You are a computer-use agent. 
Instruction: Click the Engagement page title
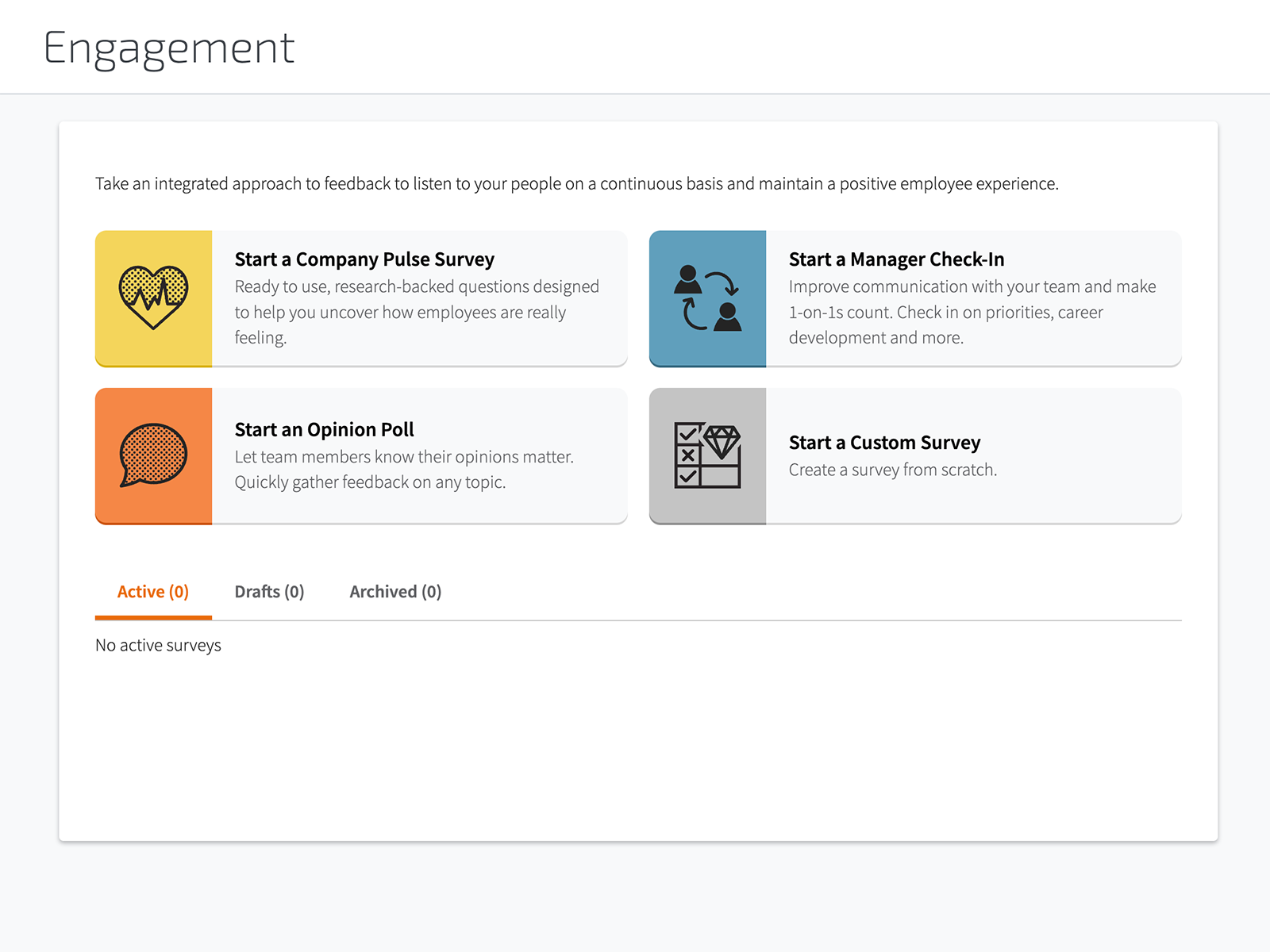169,48
